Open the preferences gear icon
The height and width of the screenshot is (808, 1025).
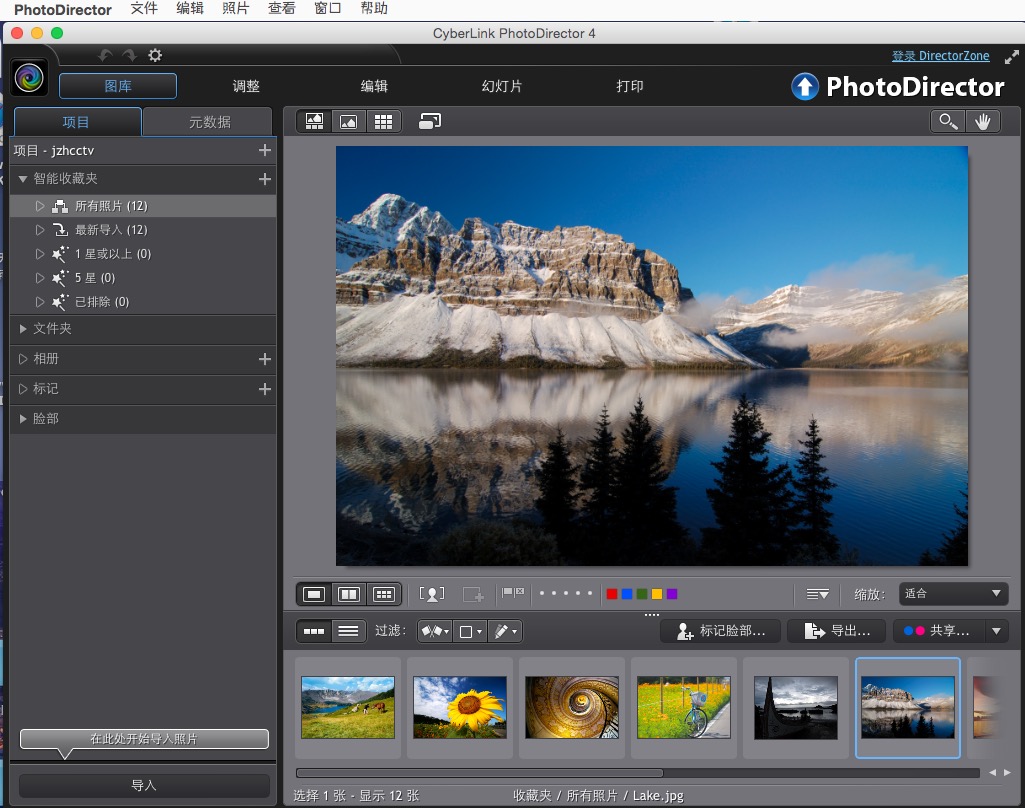click(x=155, y=56)
